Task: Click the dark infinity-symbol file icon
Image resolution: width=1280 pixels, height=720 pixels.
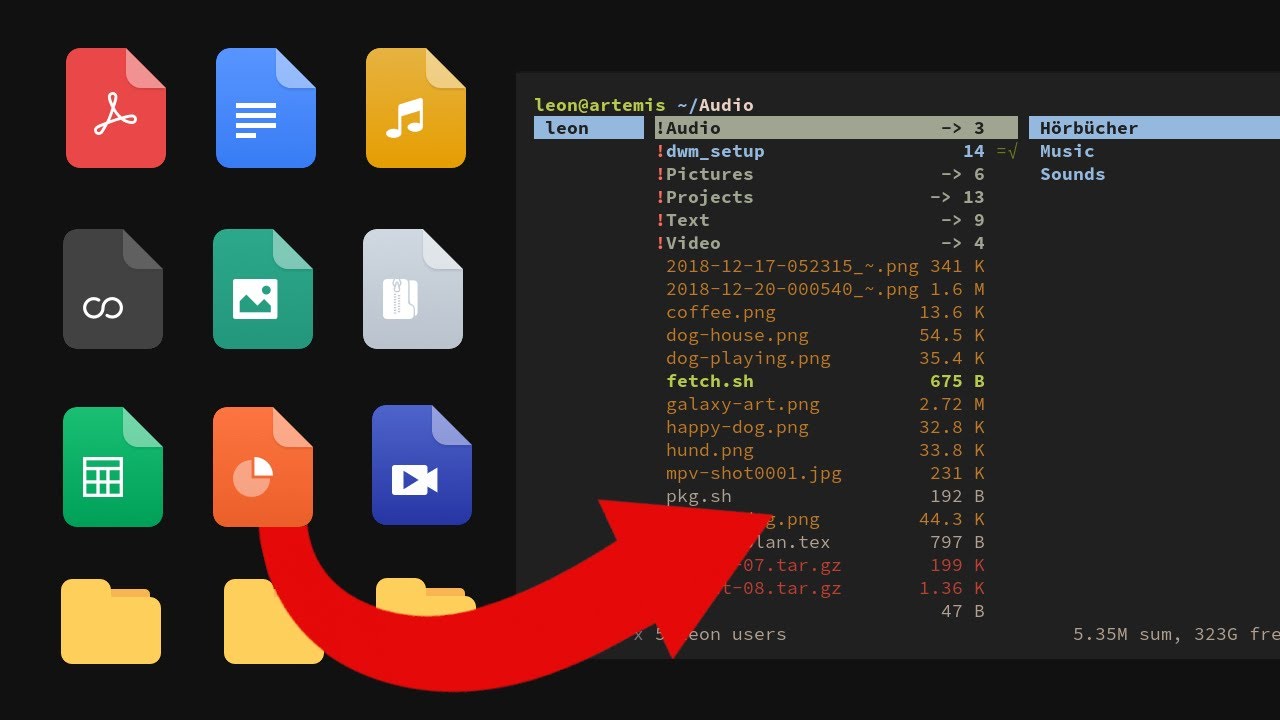Action: [x=113, y=289]
